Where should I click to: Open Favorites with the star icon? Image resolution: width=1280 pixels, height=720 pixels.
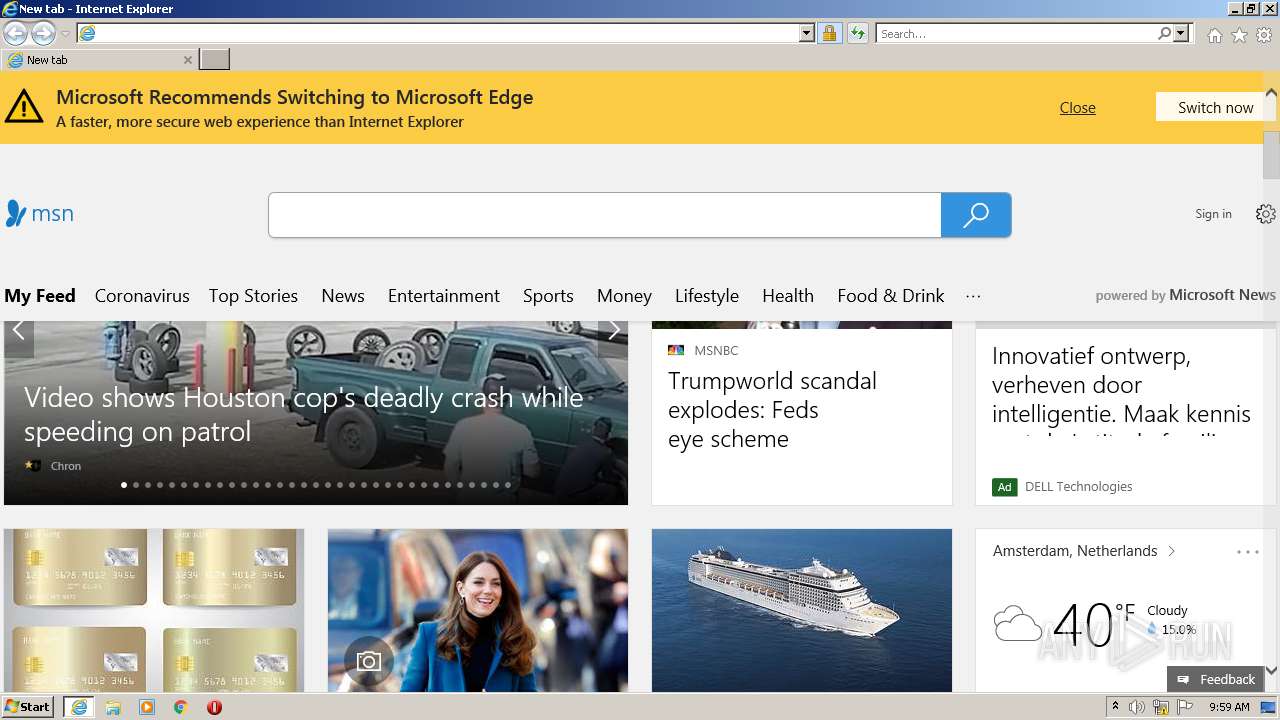tap(1239, 35)
